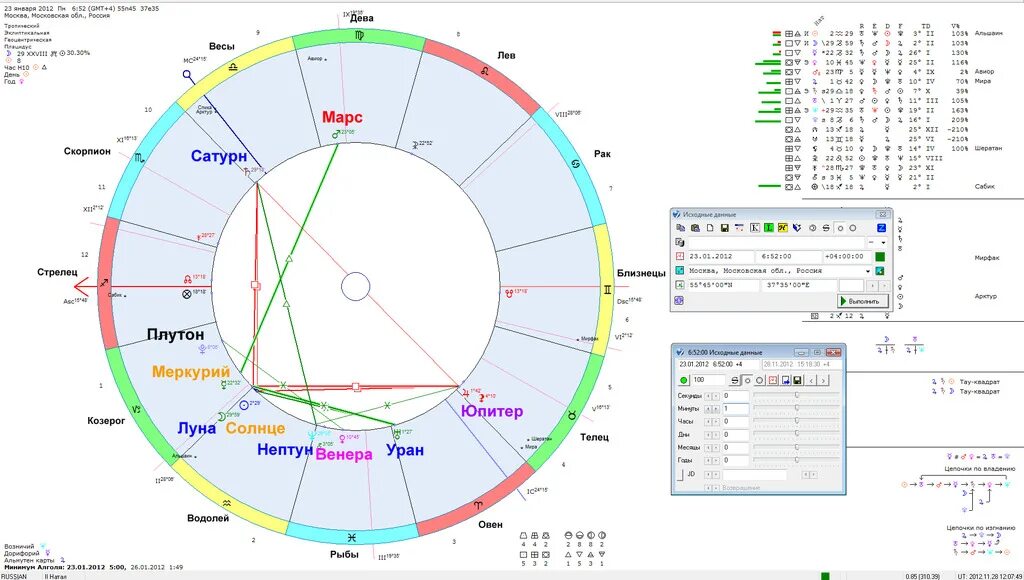Click the date field showing 23.01.2012

[711, 256]
